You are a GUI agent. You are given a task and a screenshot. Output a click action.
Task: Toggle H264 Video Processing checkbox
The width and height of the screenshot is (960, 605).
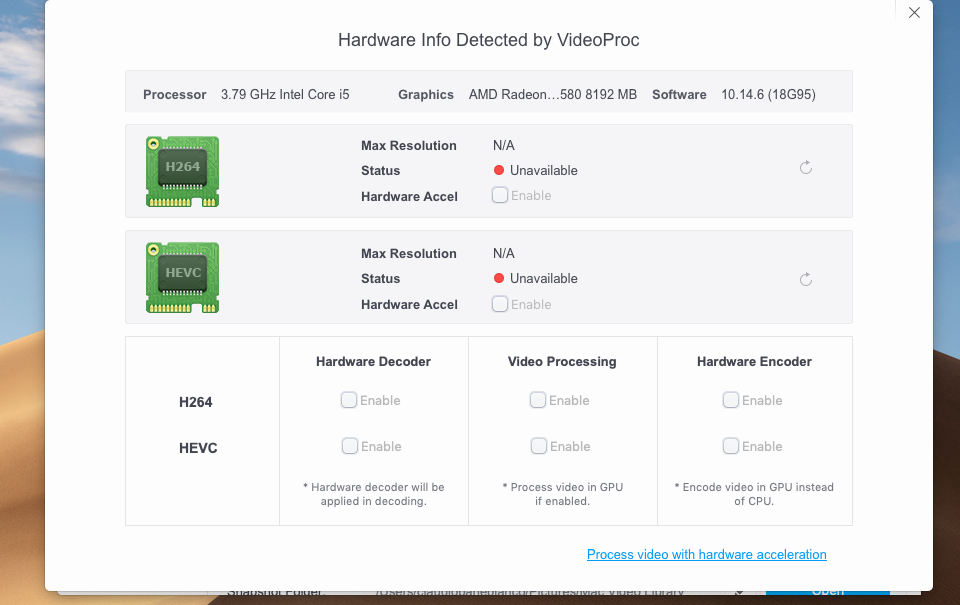(538, 400)
